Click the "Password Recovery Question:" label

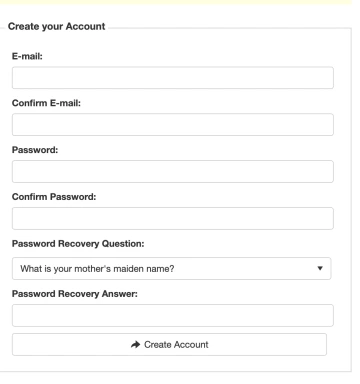coord(78,244)
